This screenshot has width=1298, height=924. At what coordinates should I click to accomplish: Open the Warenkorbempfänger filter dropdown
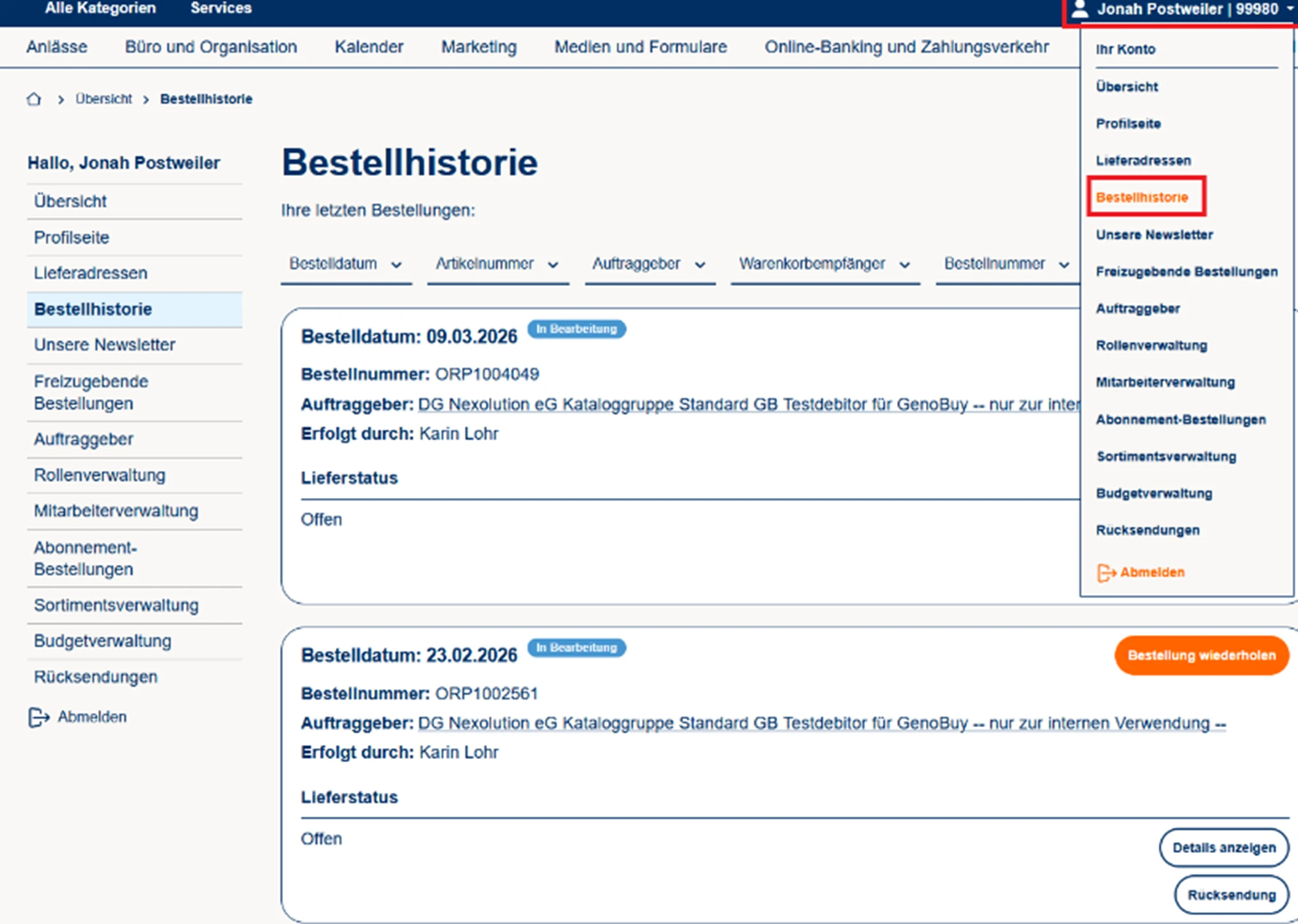point(824,264)
